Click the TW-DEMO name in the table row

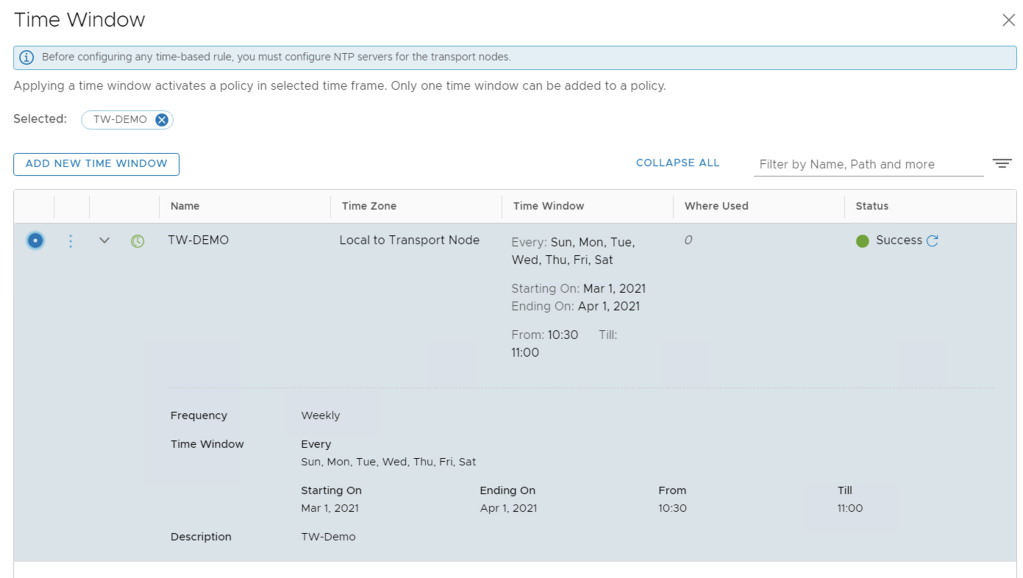[198, 241]
